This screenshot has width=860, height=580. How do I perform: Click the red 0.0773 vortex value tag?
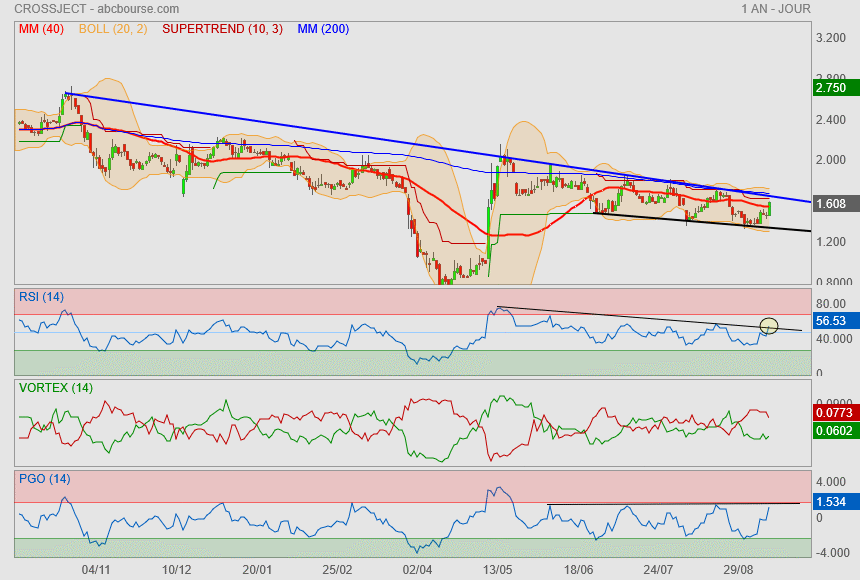[834, 412]
